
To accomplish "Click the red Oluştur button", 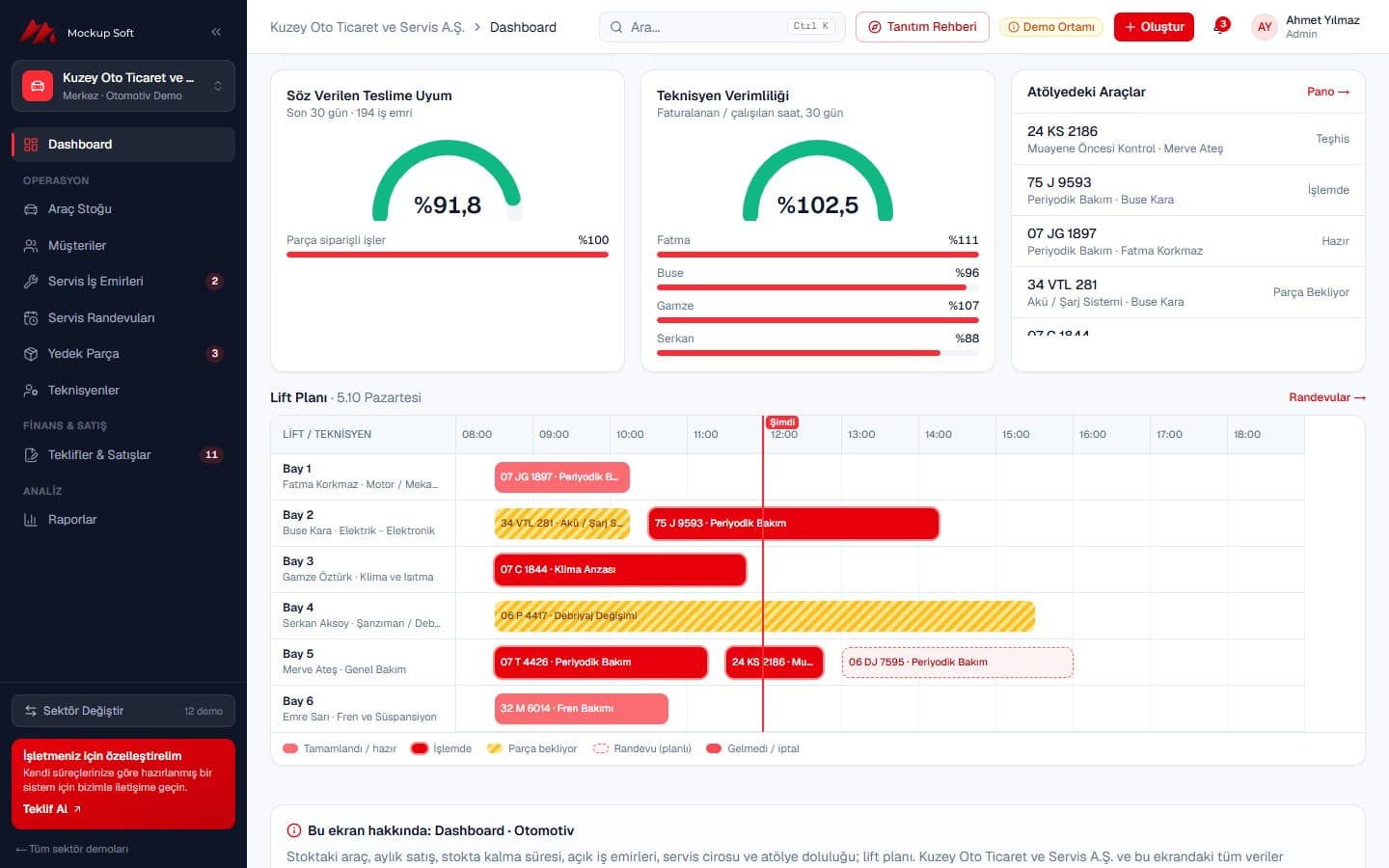I will tap(1154, 27).
